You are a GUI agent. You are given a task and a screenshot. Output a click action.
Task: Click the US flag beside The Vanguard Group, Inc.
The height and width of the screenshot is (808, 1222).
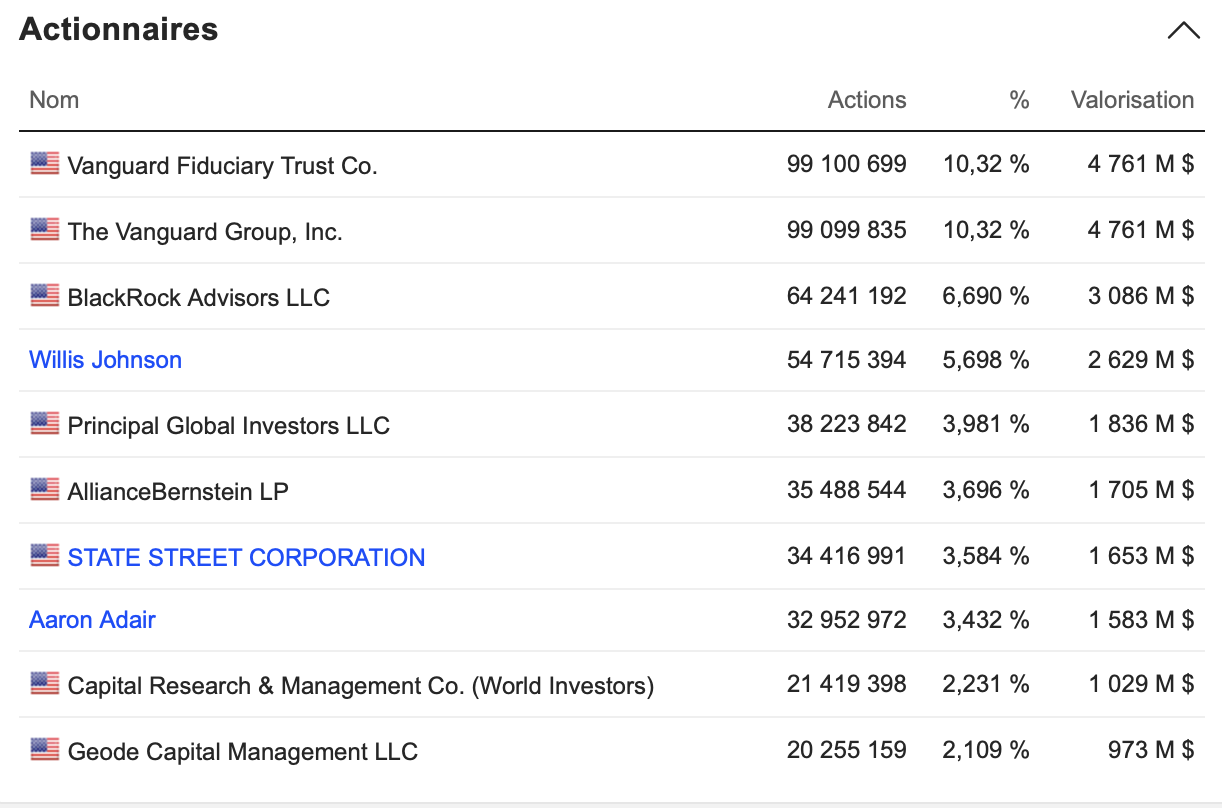point(45,230)
